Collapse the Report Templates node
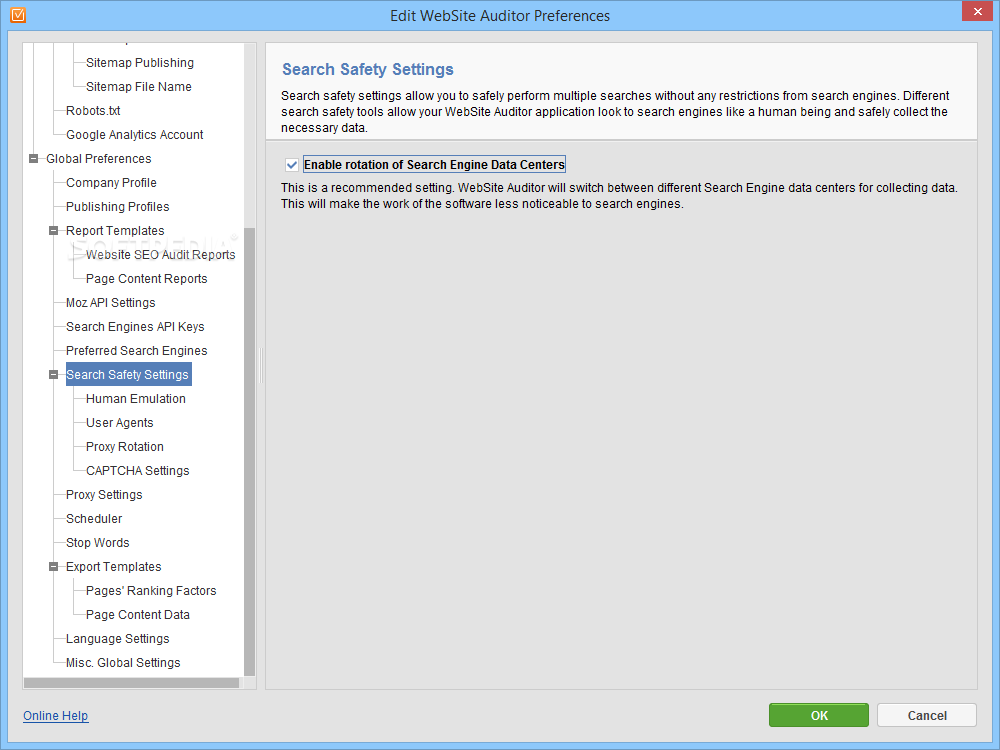Viewport: 1000px width, 750px height. pos(54,231)
